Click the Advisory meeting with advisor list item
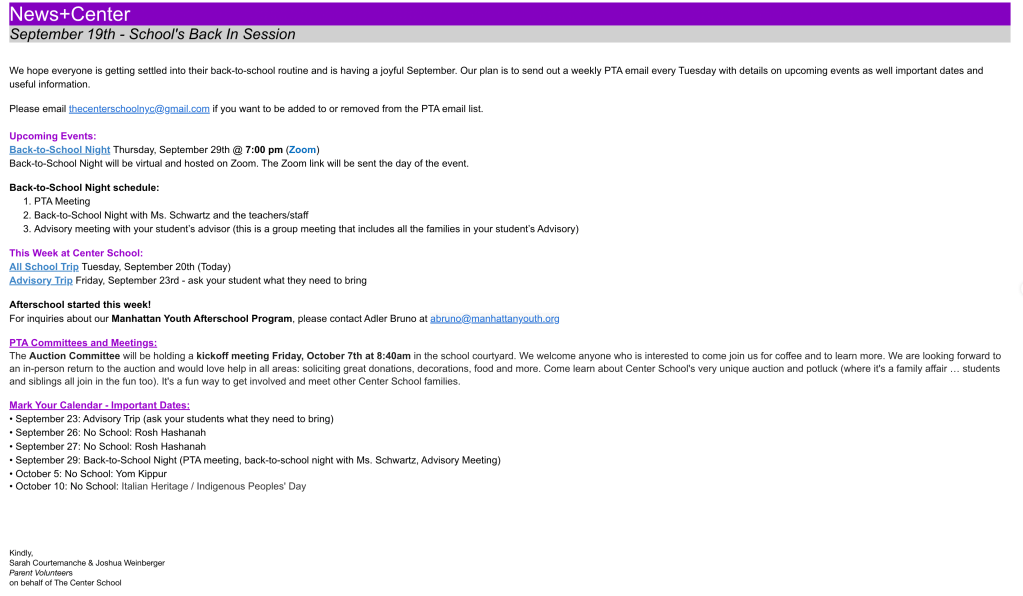Viewport: 1023px width, 596px height. coord(306,229)
